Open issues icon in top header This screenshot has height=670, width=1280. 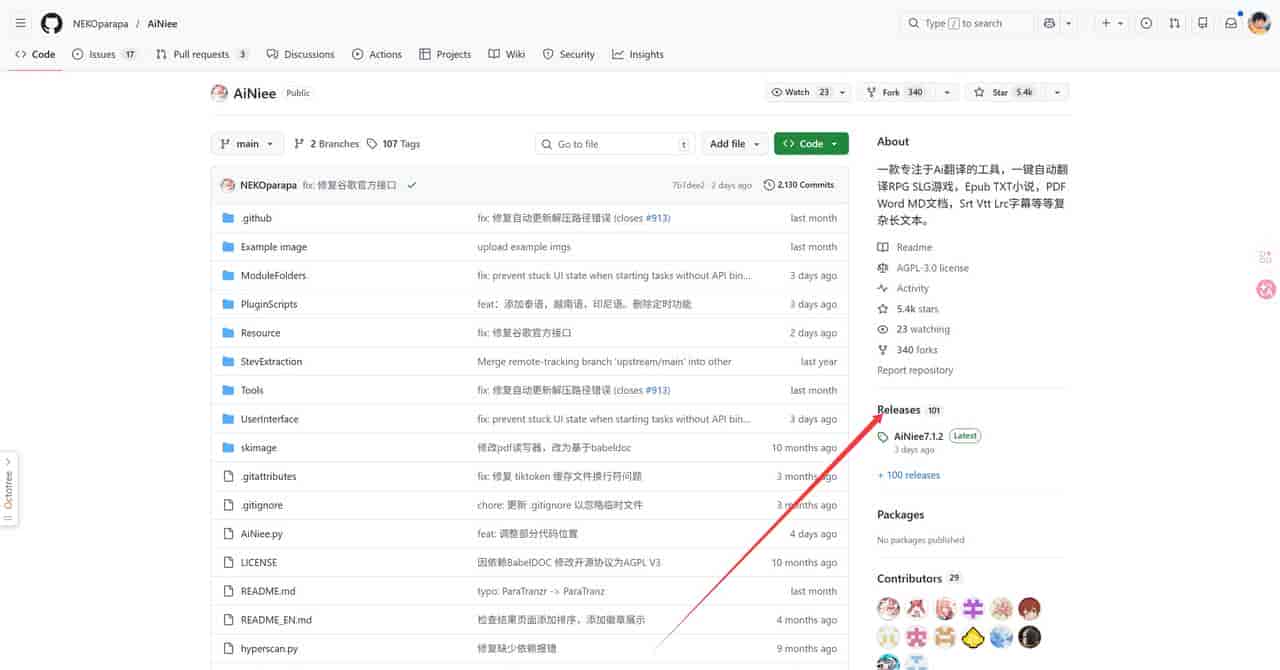[1146, 23]
